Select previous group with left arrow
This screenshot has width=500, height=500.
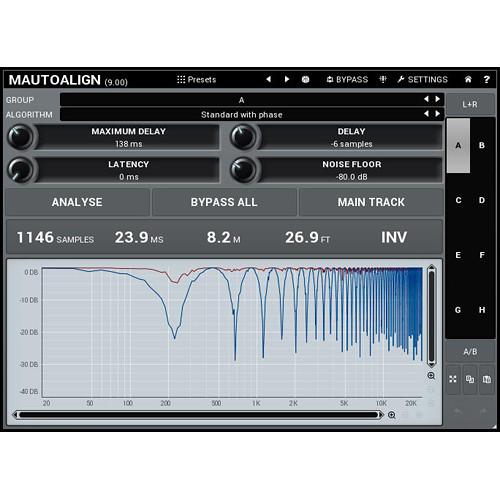426,99
